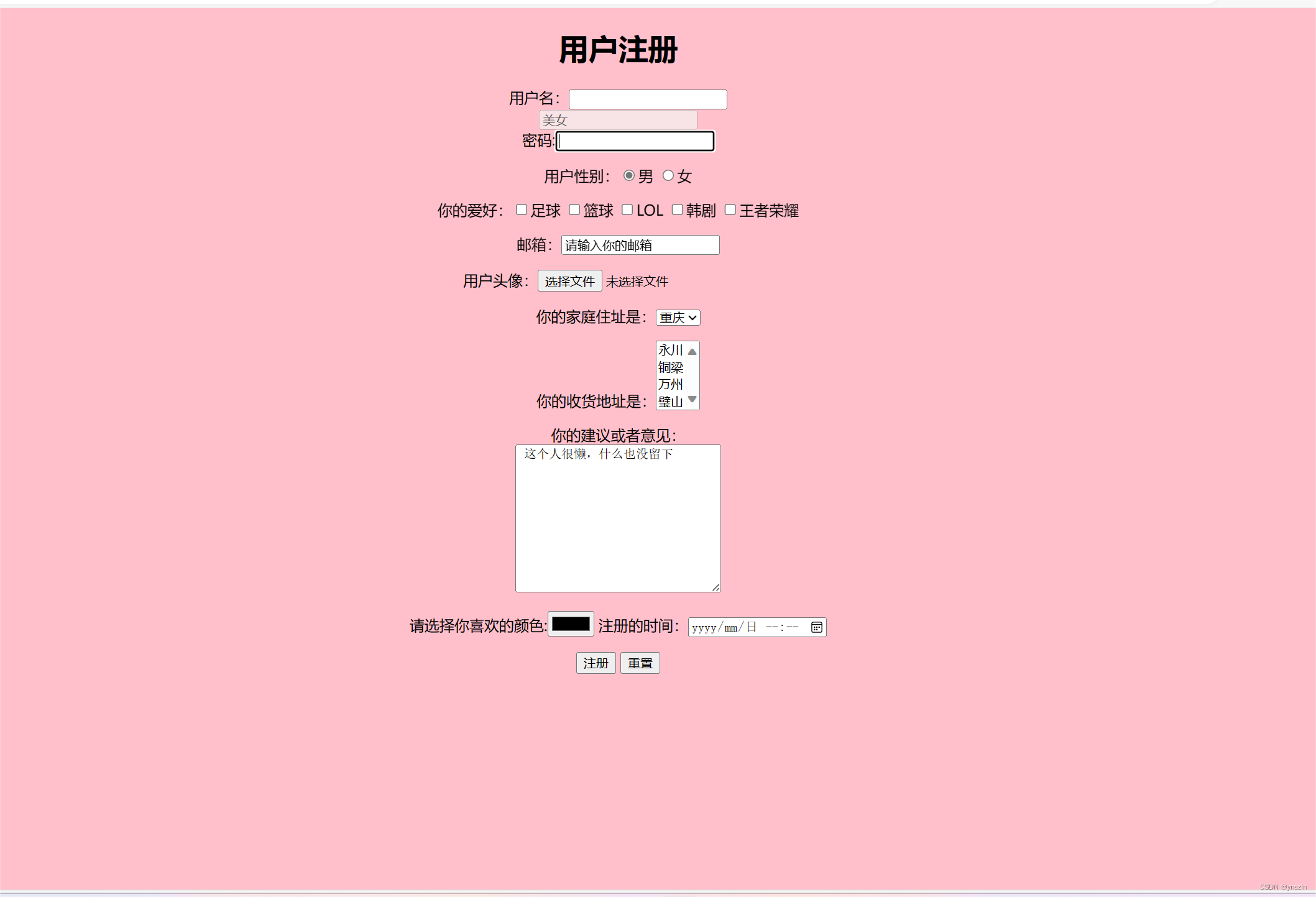Open the 重庆 home address dropdown

(x=678, y=318)
